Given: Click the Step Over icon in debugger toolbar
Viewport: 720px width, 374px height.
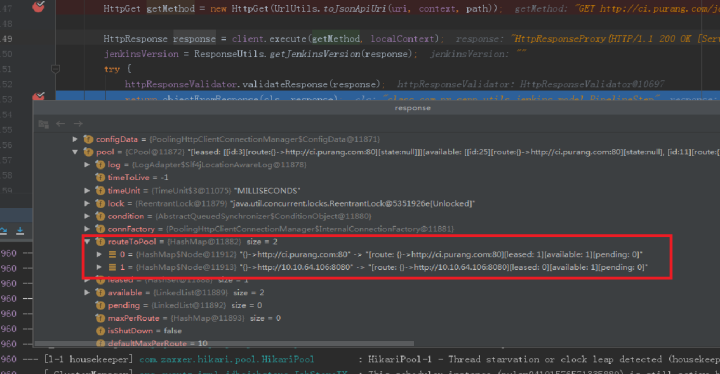Looking at the screenshot, I should click(x=3, y=231).
